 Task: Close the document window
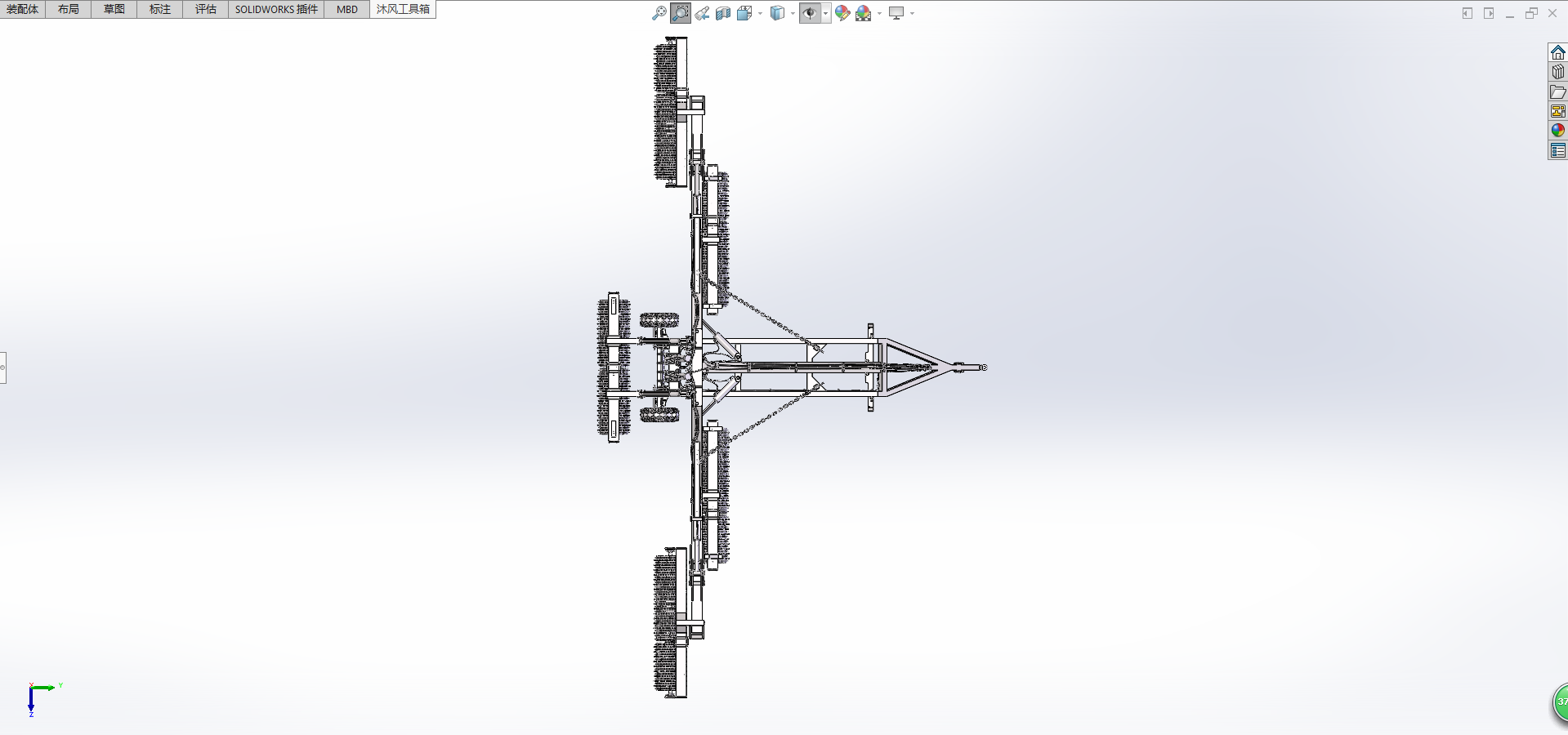(1552, 13)
